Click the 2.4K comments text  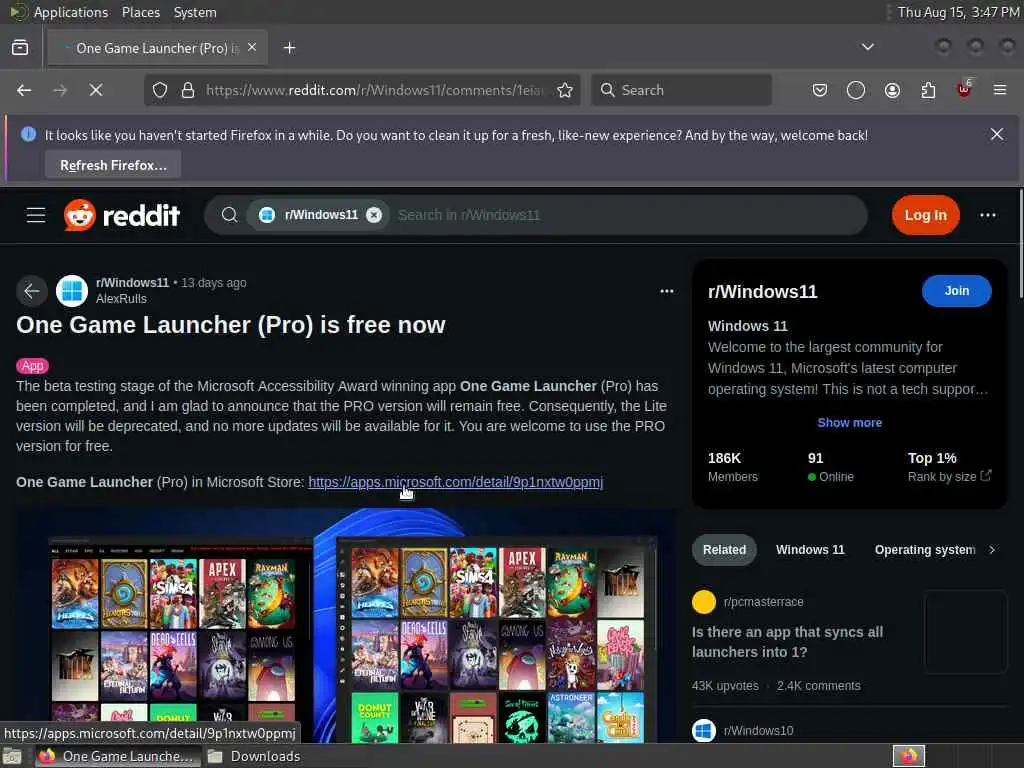click(x=818, y=686)
